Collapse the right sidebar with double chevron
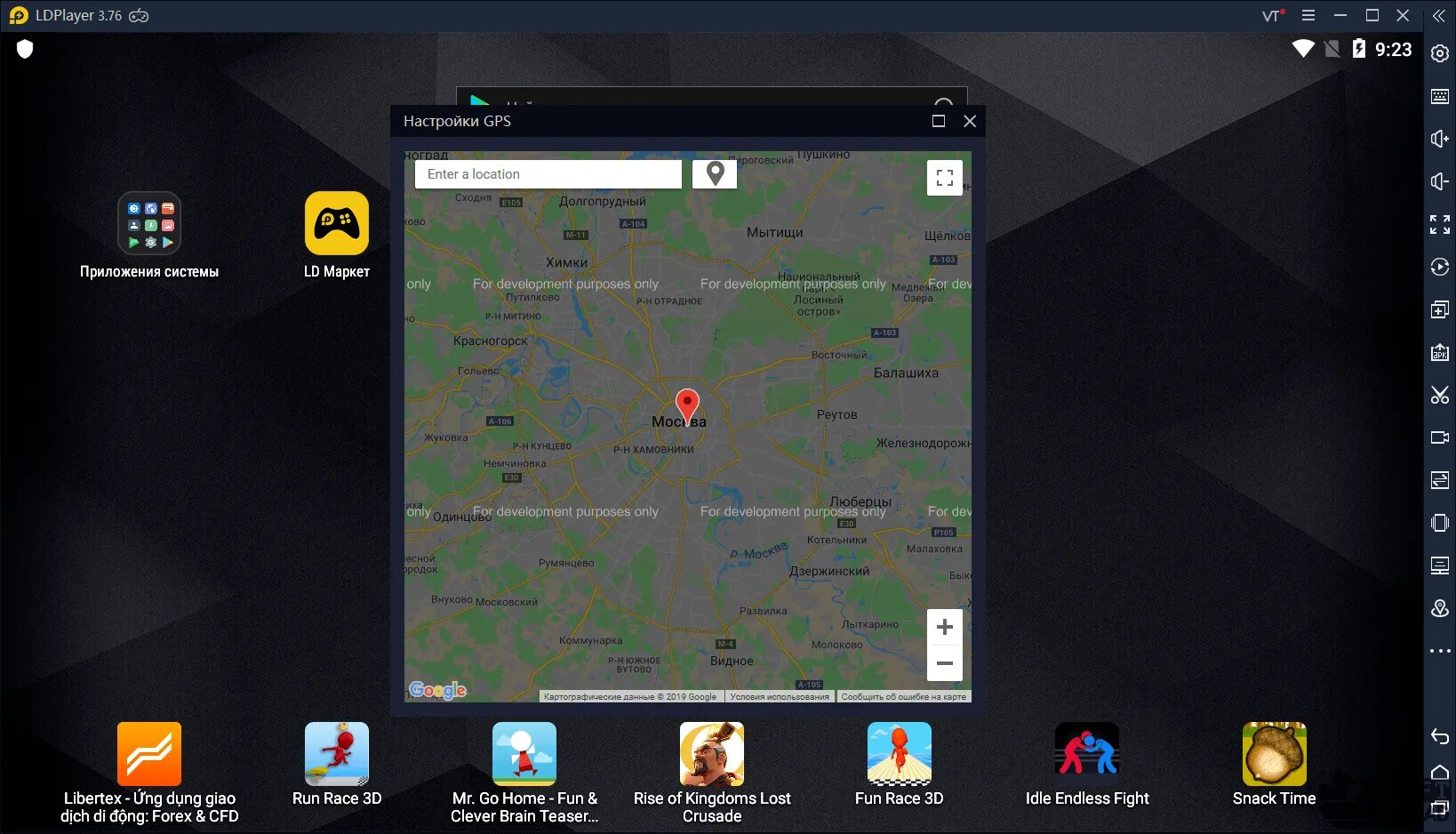 1438,16
